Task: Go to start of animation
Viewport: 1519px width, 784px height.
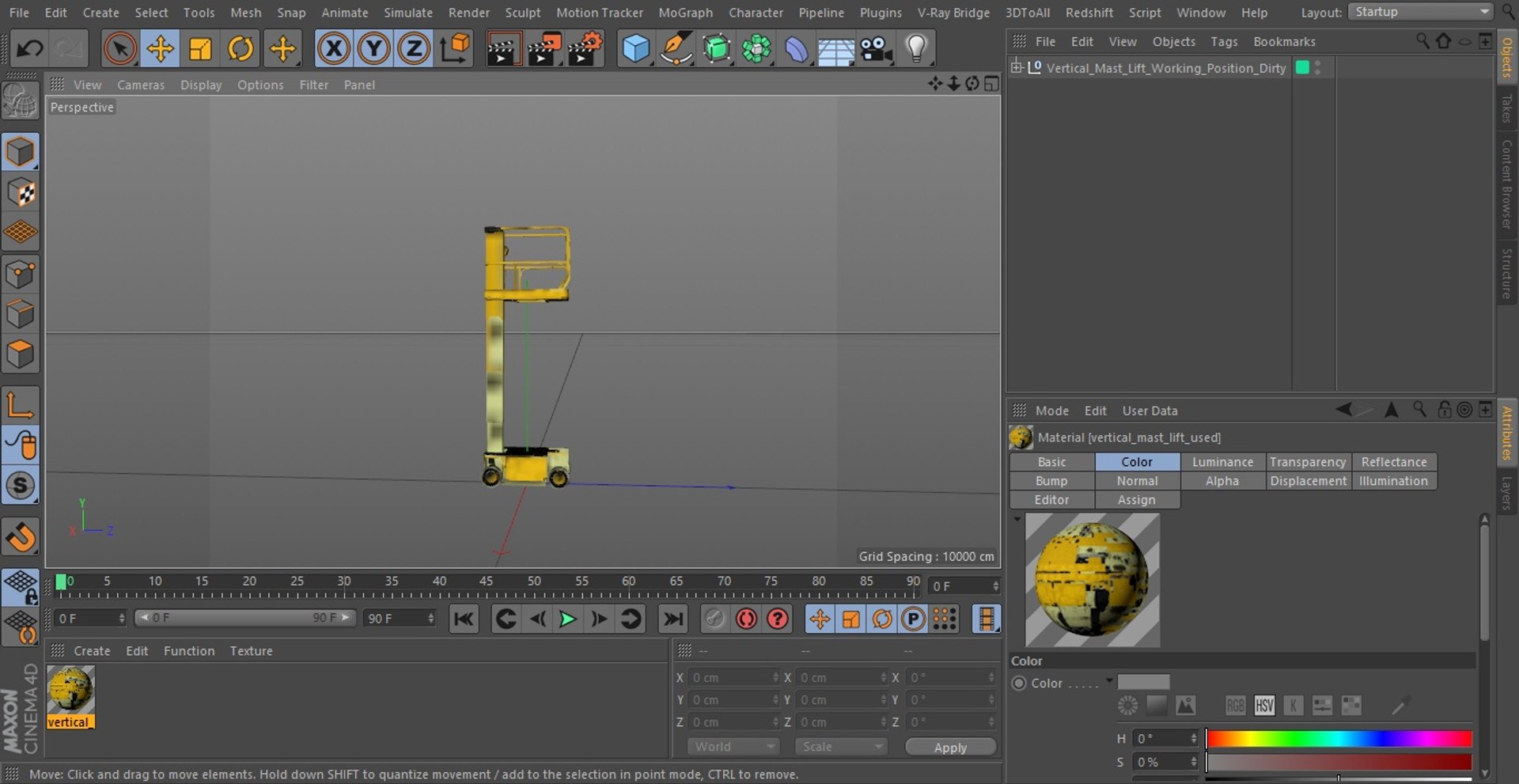Action: click(x=464, y=619)
